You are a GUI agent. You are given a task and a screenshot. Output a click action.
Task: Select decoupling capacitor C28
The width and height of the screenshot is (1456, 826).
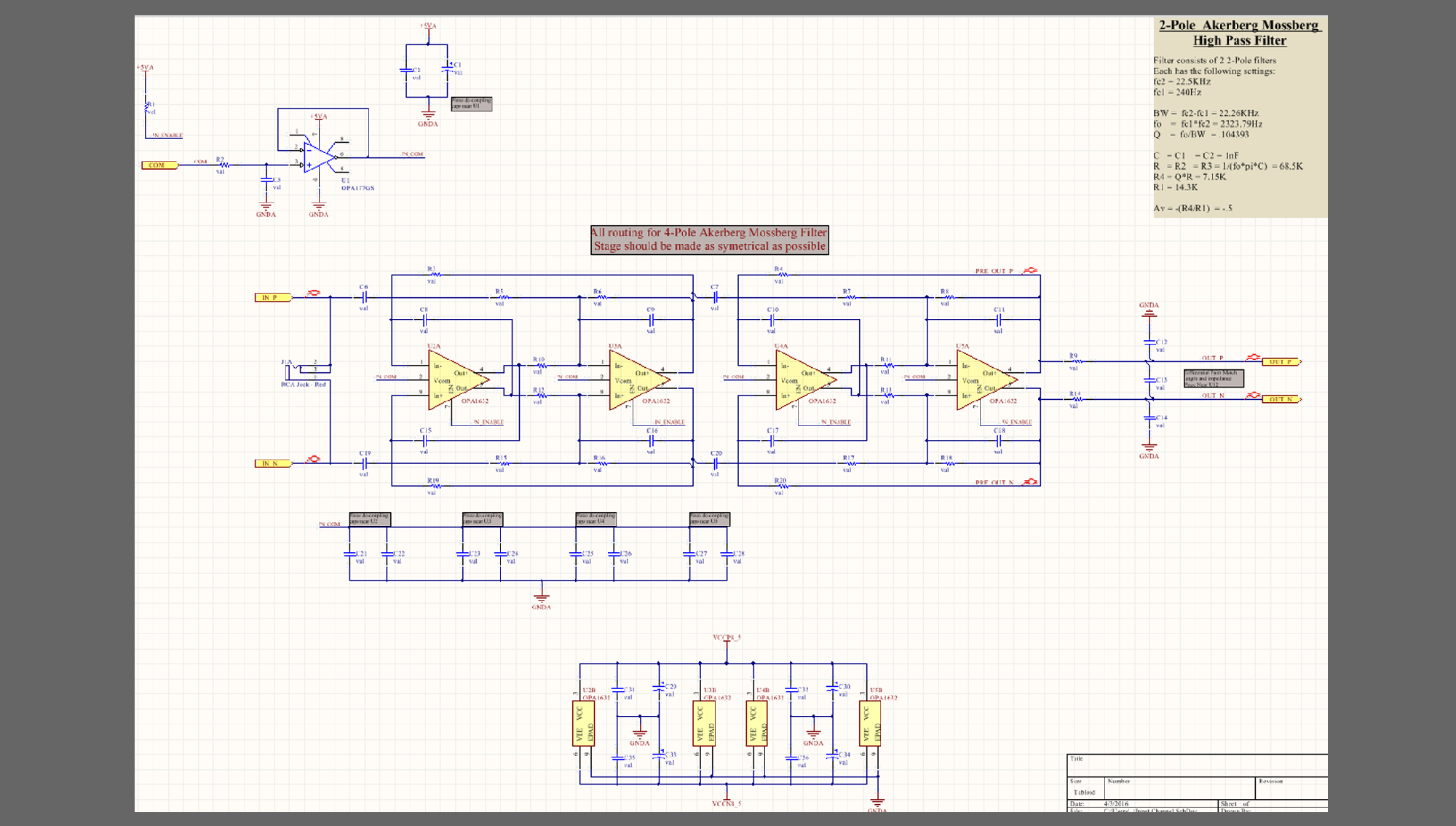click(x=727, y=554)
